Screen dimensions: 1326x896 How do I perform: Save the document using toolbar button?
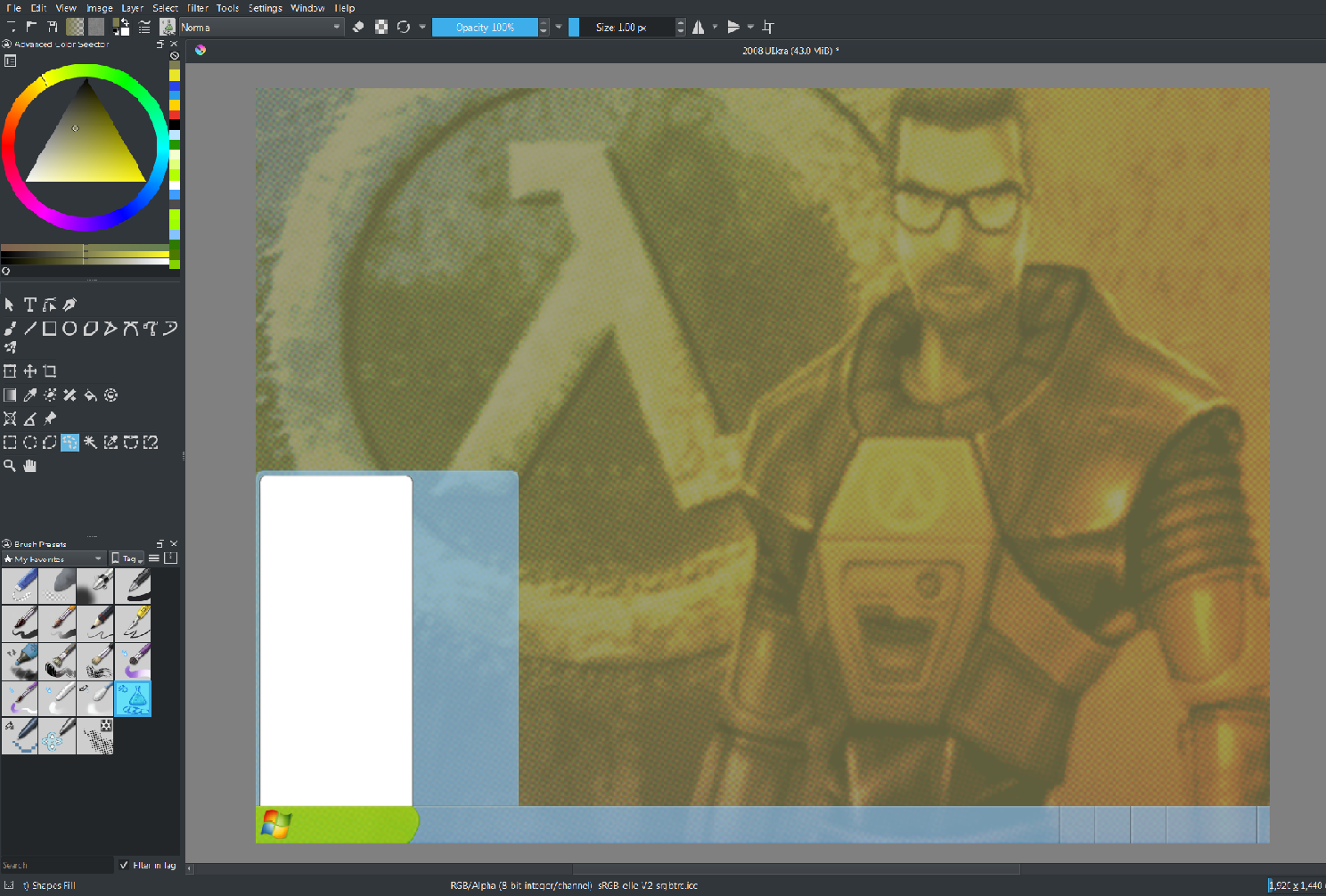click(52, 28)
